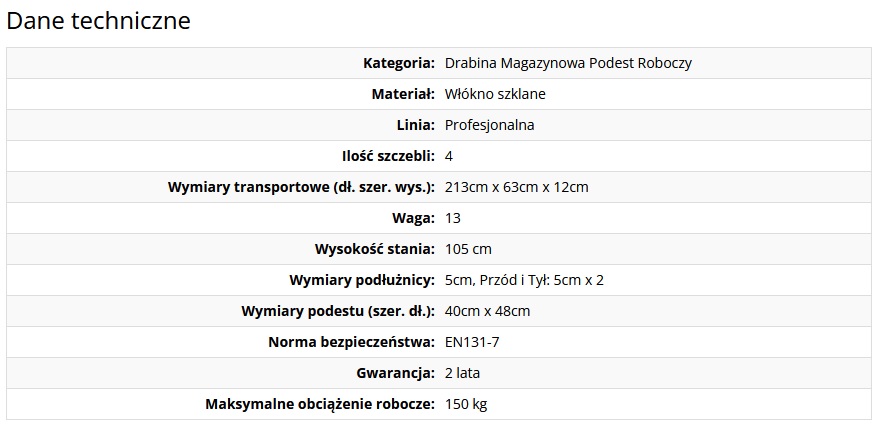The image size is (881, 424).
Task: Select the 'Włókno szklane' value
Action: tap(495, 94)
